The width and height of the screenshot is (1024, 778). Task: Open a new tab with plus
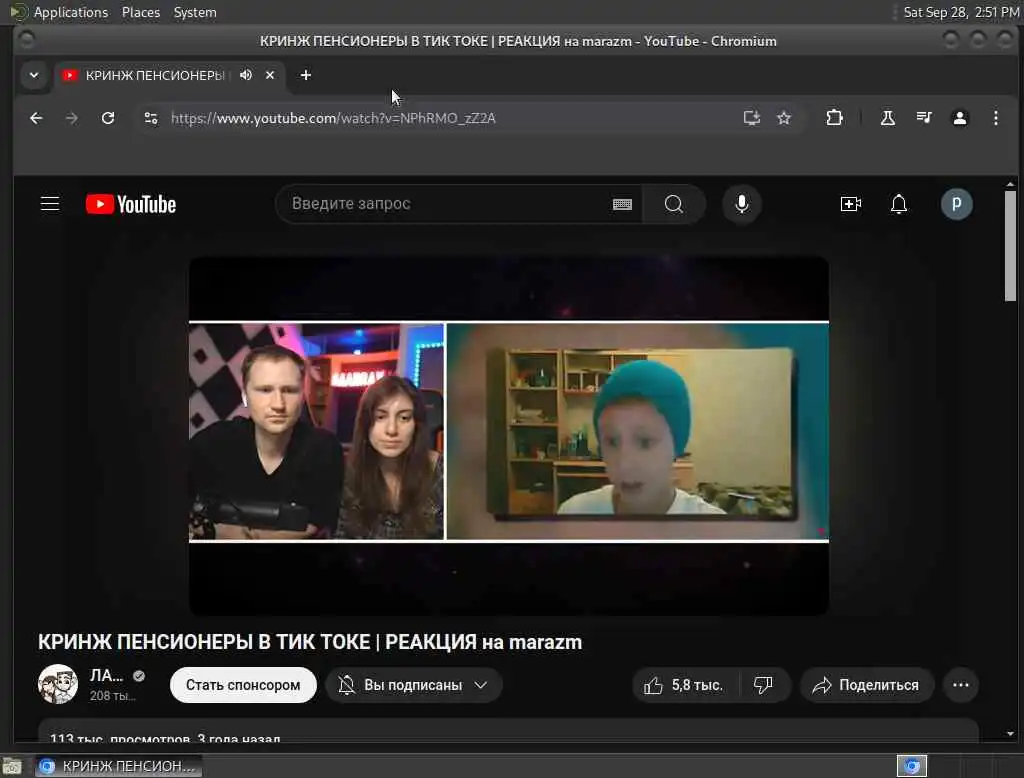(306, 75)
